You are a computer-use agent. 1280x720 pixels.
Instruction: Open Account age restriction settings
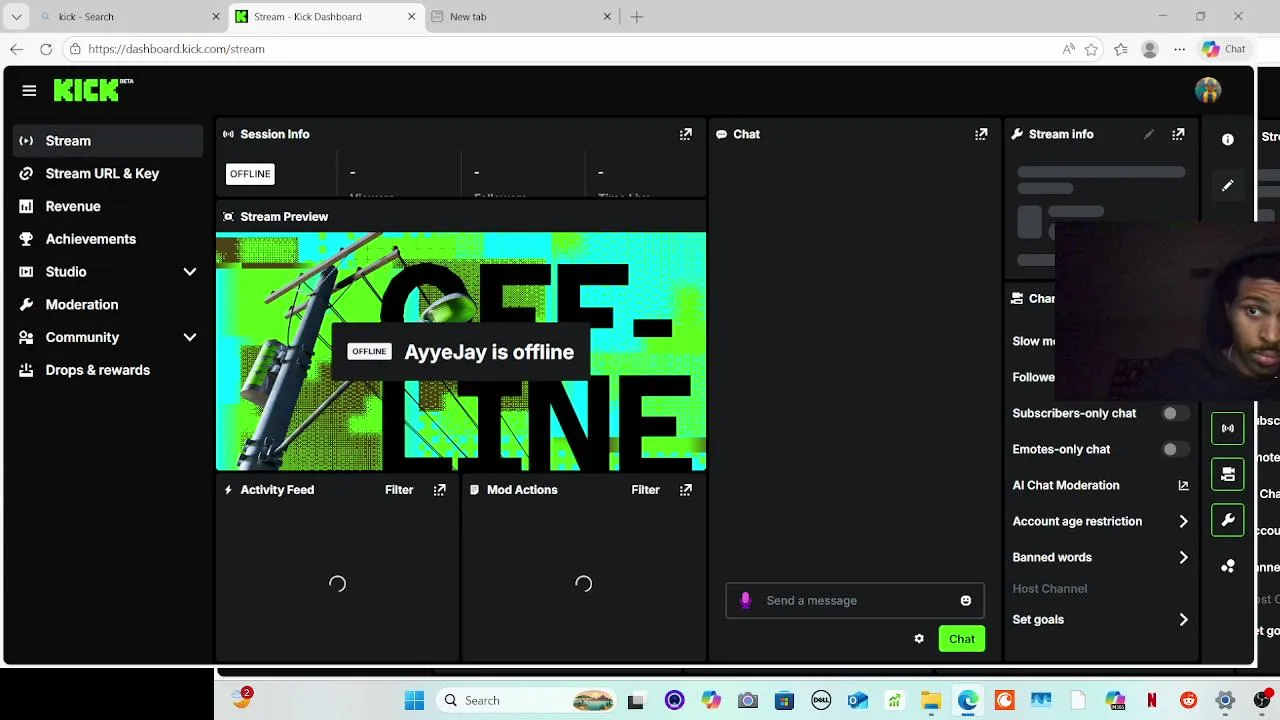click(x=1100, y=521)
